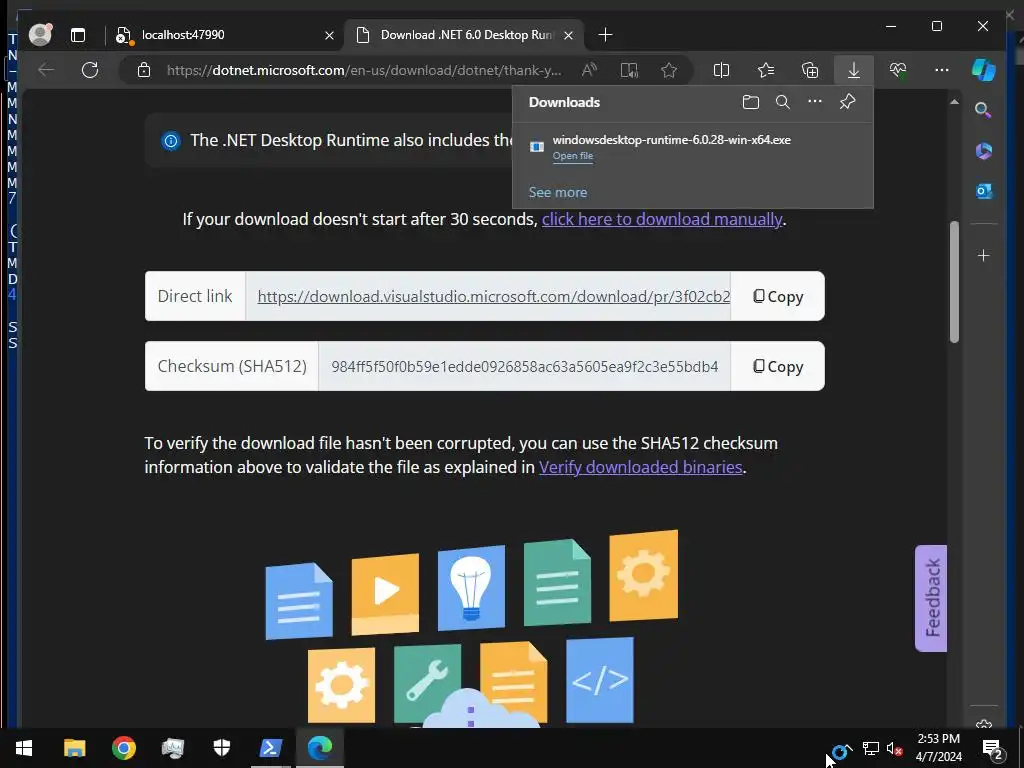Select the checksum hash text
This screenshot has width=1024, height=768.
524,366
